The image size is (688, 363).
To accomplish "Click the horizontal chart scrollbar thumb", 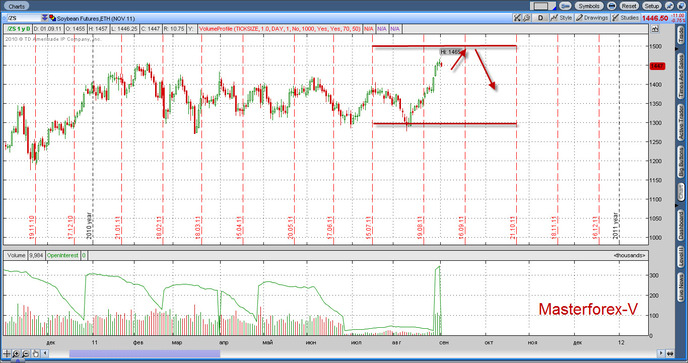I will tap(145, 353).
